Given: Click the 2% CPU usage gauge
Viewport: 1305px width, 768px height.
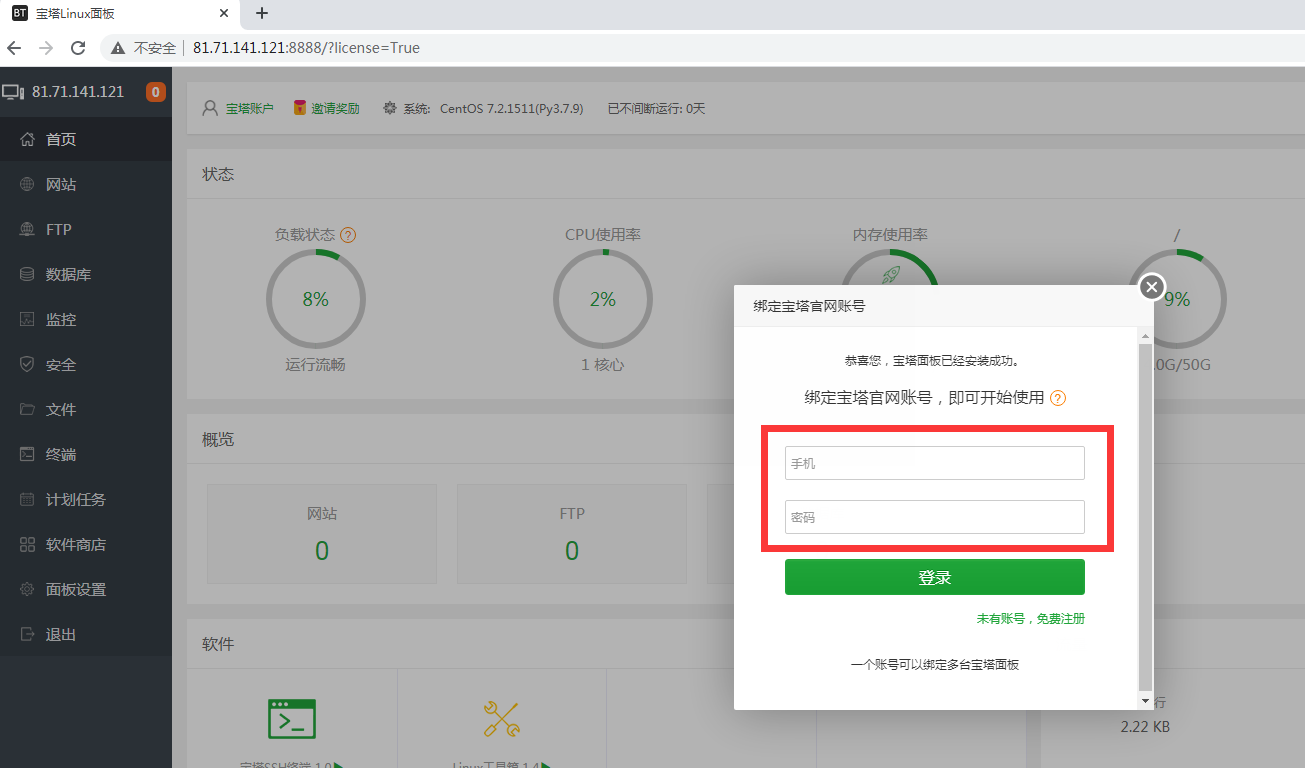Looking at the screenshot, I should click(x=603, y=299).
